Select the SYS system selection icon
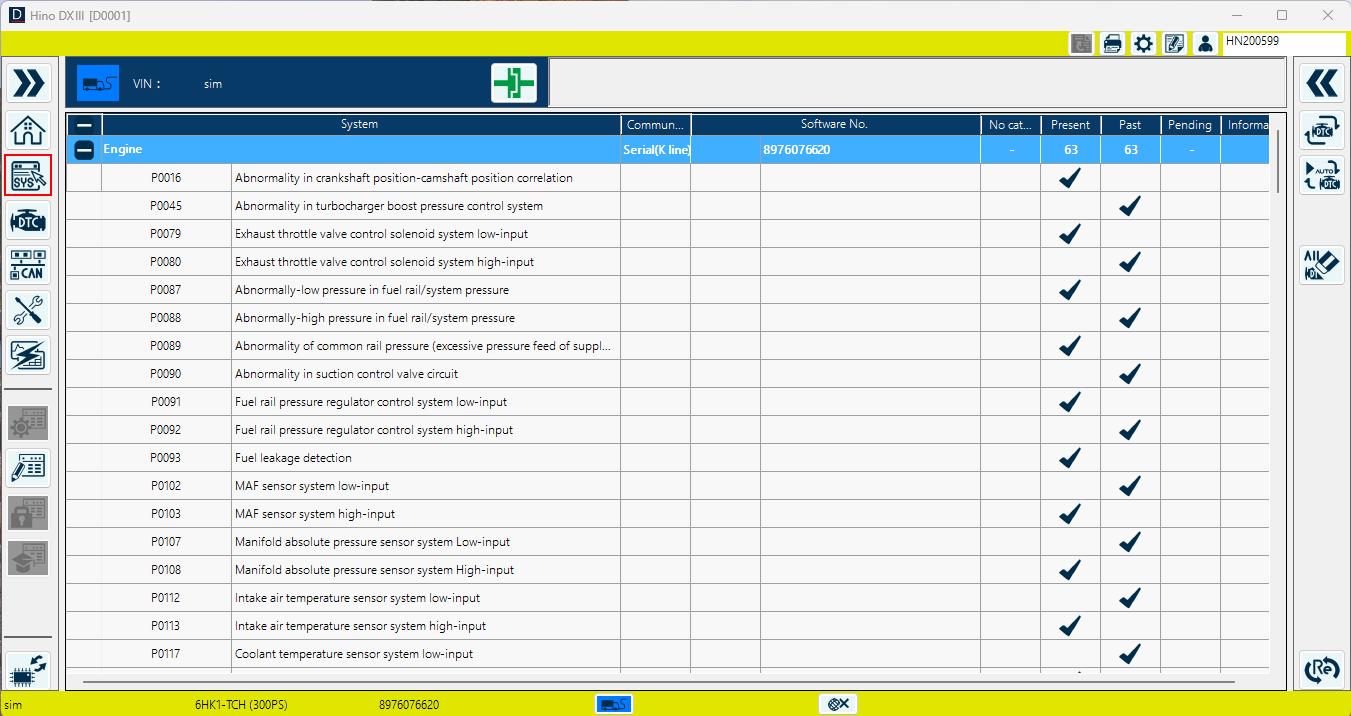1351x716 pixels. (28, 175)
